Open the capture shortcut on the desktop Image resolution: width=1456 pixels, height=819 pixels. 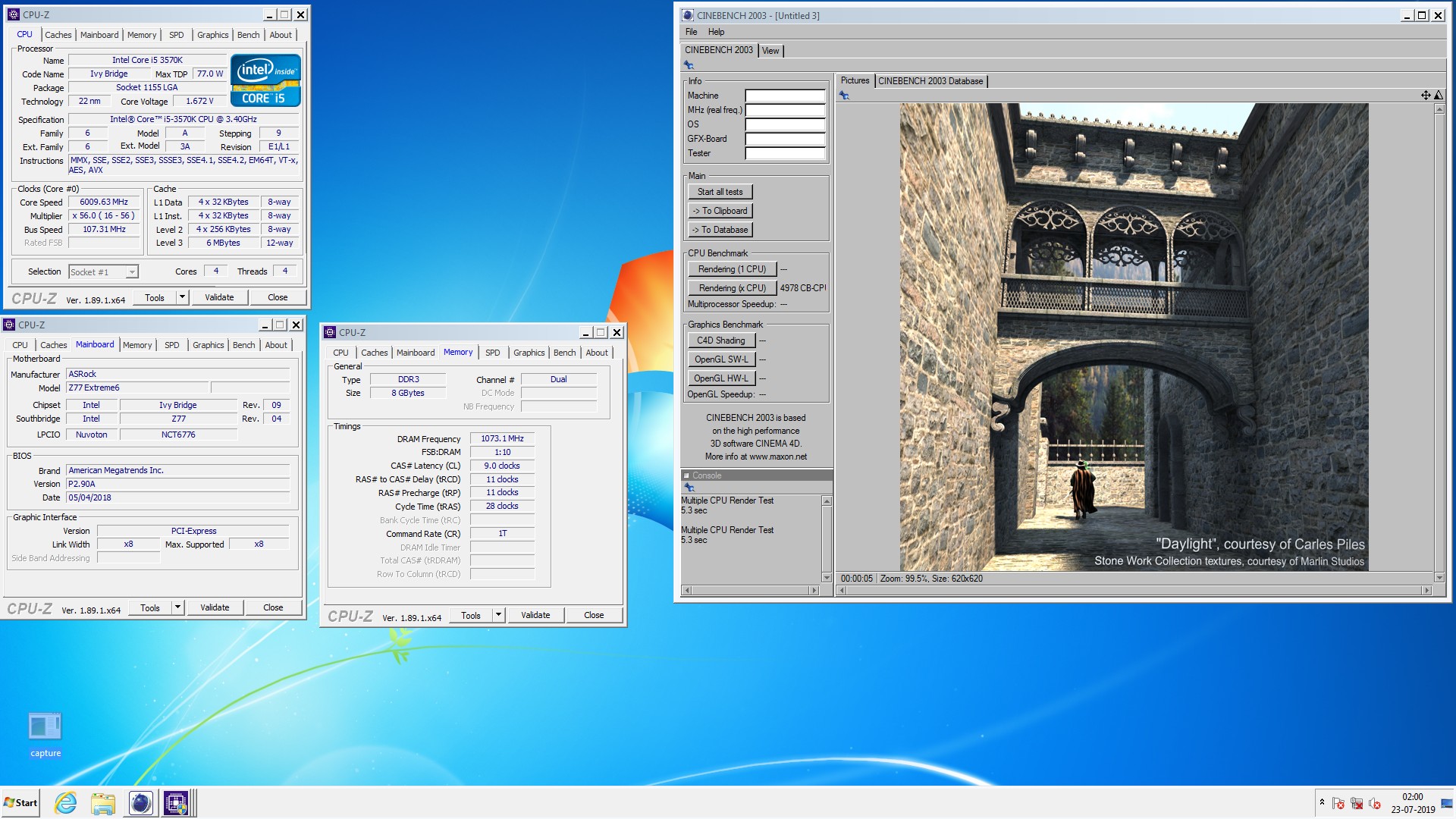[45, 735]
